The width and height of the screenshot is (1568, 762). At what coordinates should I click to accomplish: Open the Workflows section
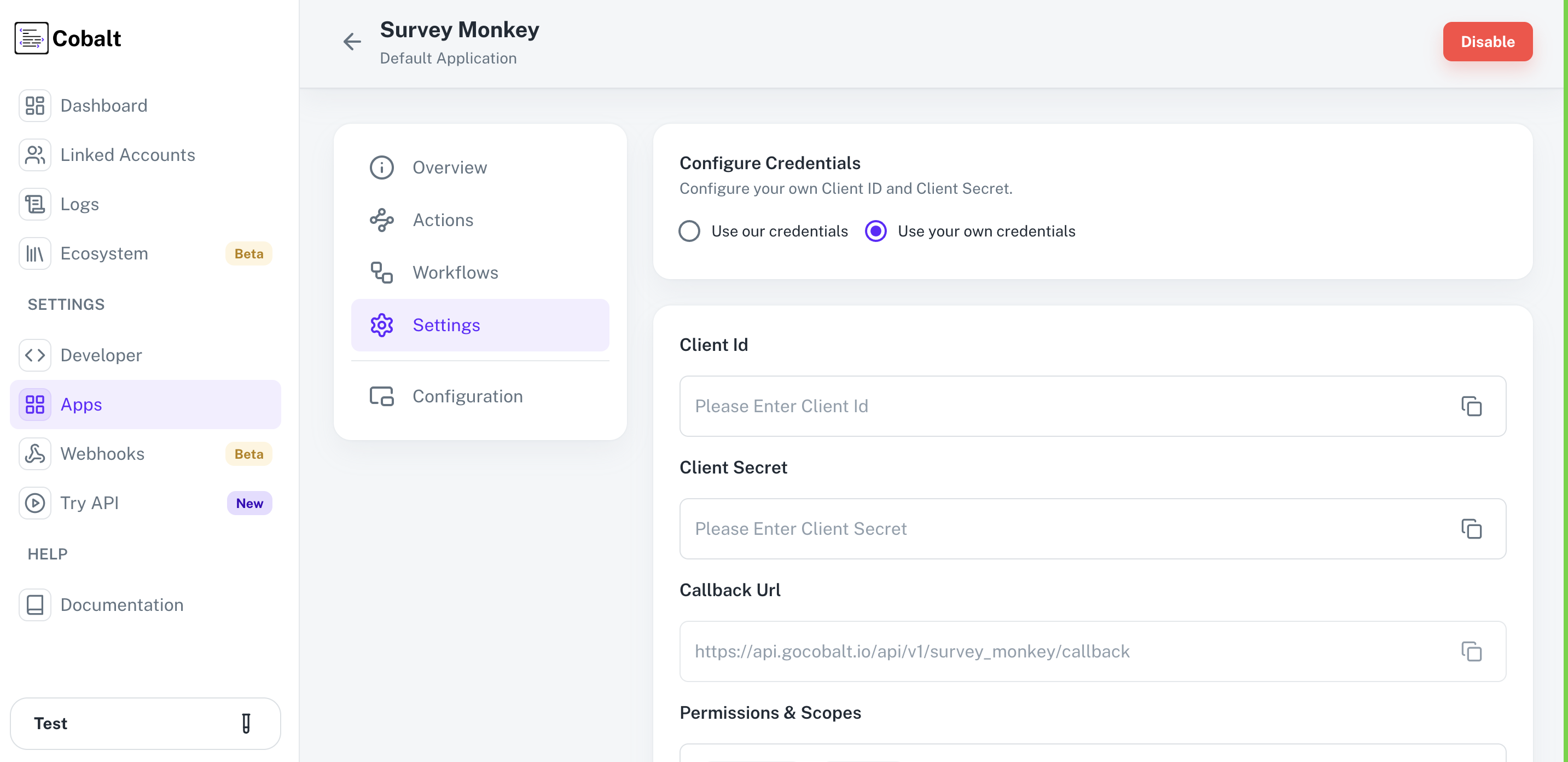click(x=455, y=272)
